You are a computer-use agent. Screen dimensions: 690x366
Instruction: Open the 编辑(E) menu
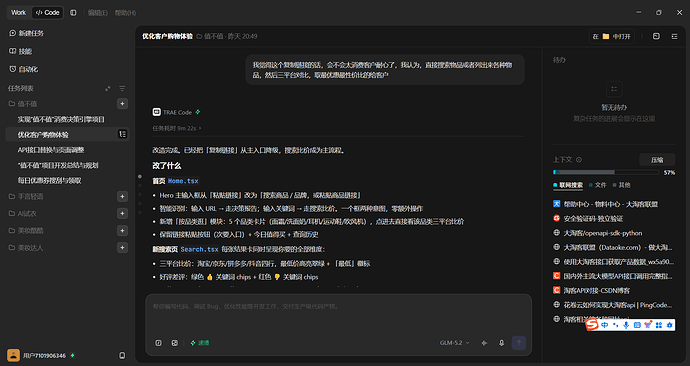pyautogui.click(x=97, y=13)
